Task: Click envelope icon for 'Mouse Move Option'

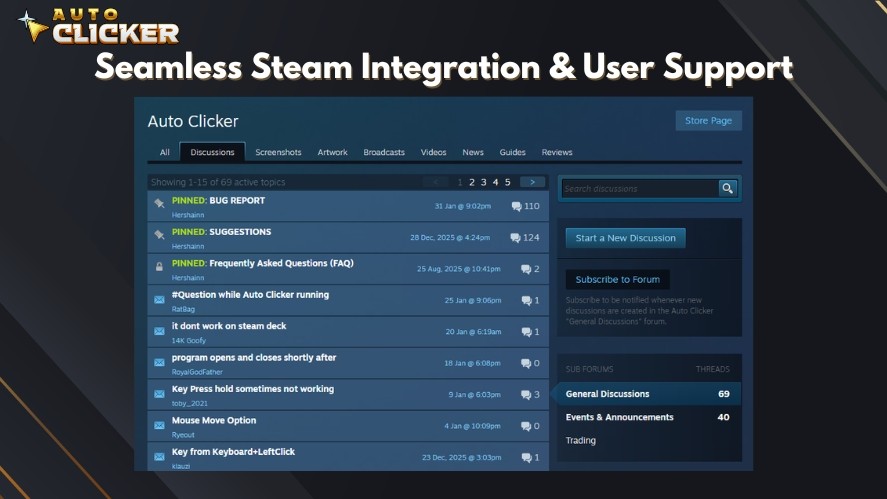Action: [159, 425]
